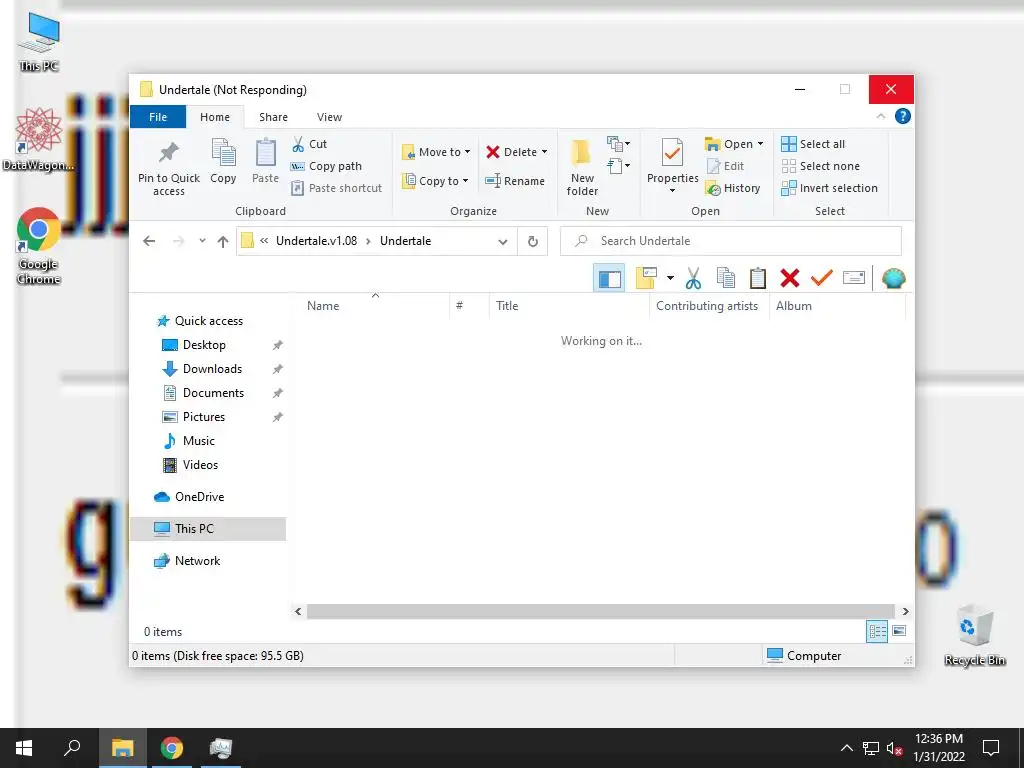1024x768 pixels.
Task: Sort by Title column header
Action: point(507,306)
